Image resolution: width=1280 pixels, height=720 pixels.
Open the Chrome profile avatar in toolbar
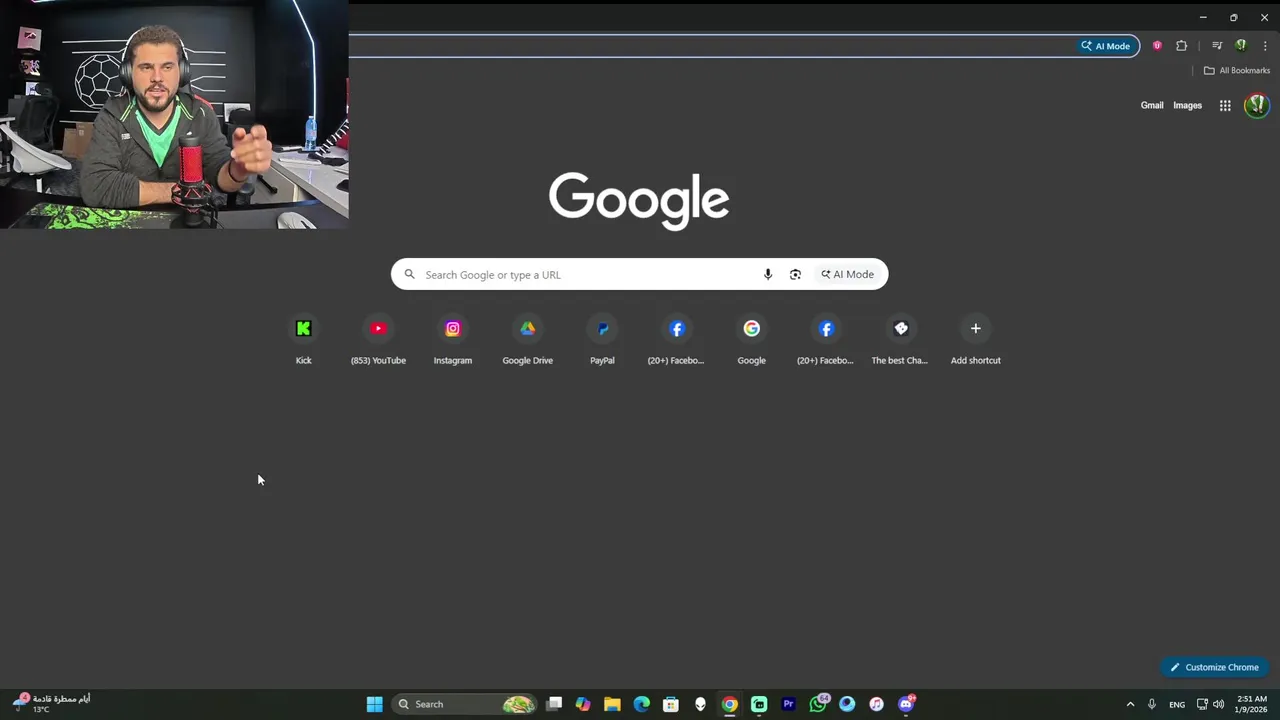coord(1241,45)
